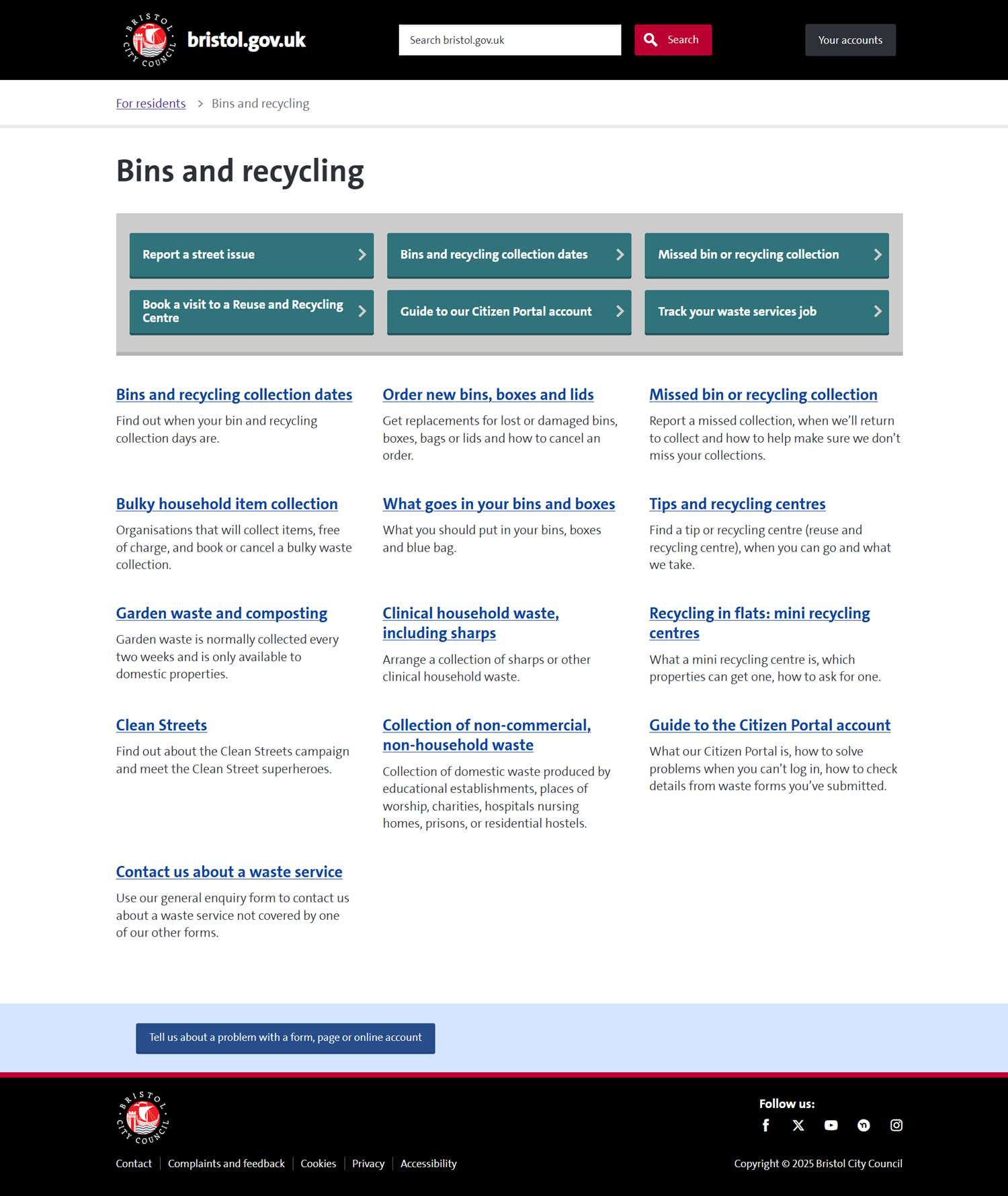Screen dimensions: 1008x1196
Task: Open the X (Twitter) social icon
Action: coord(798,1125)
